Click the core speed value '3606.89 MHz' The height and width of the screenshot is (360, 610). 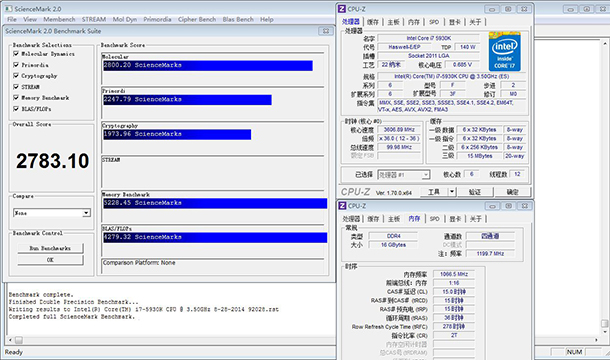pos(399,130)
